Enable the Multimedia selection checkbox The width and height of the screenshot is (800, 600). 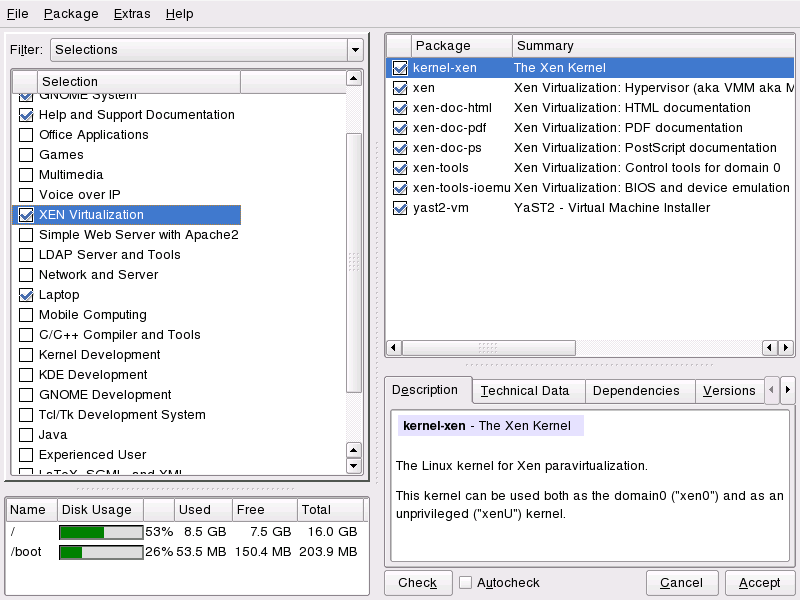(26, 175)
